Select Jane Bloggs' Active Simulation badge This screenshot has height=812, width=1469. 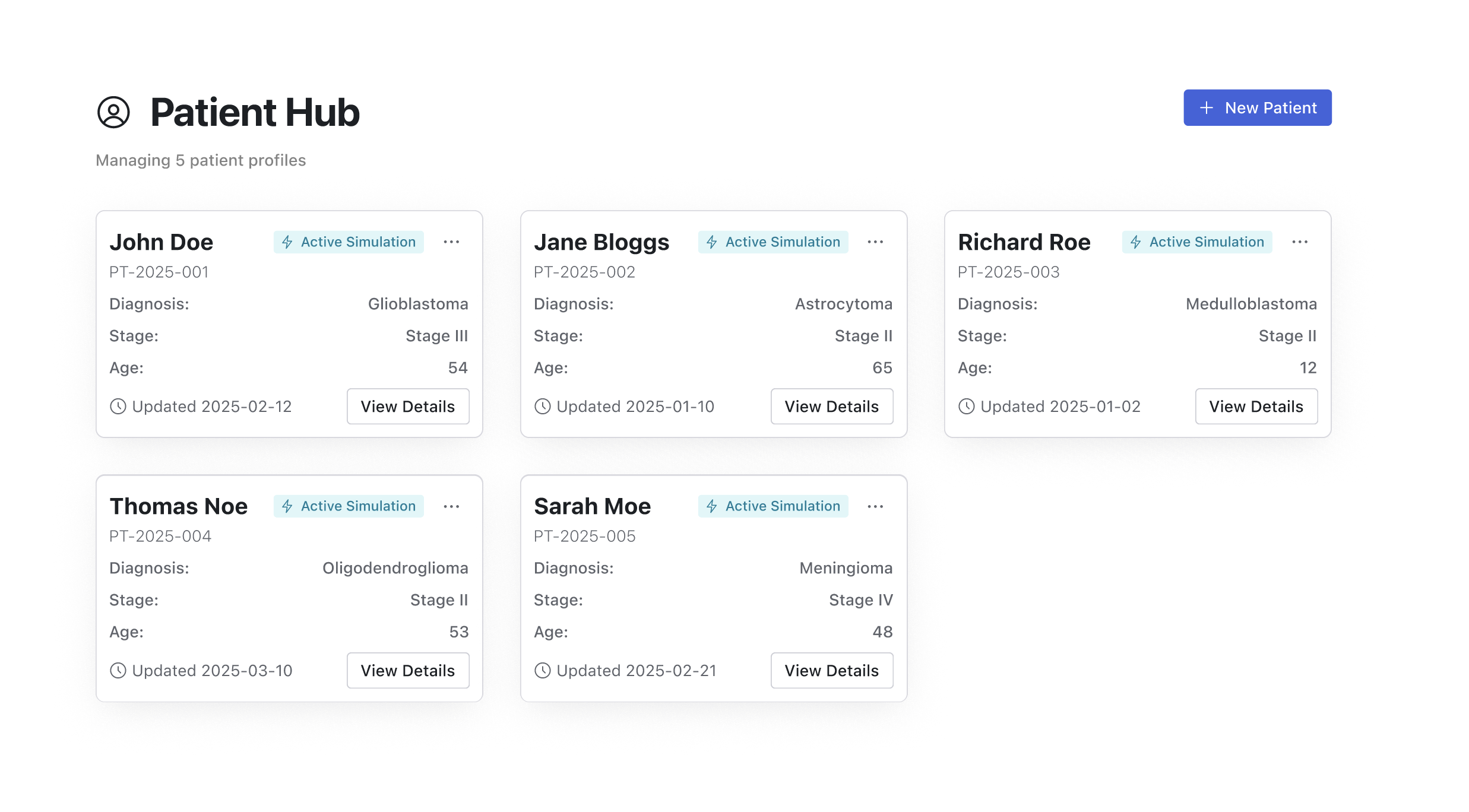click(x=773, y=242)
